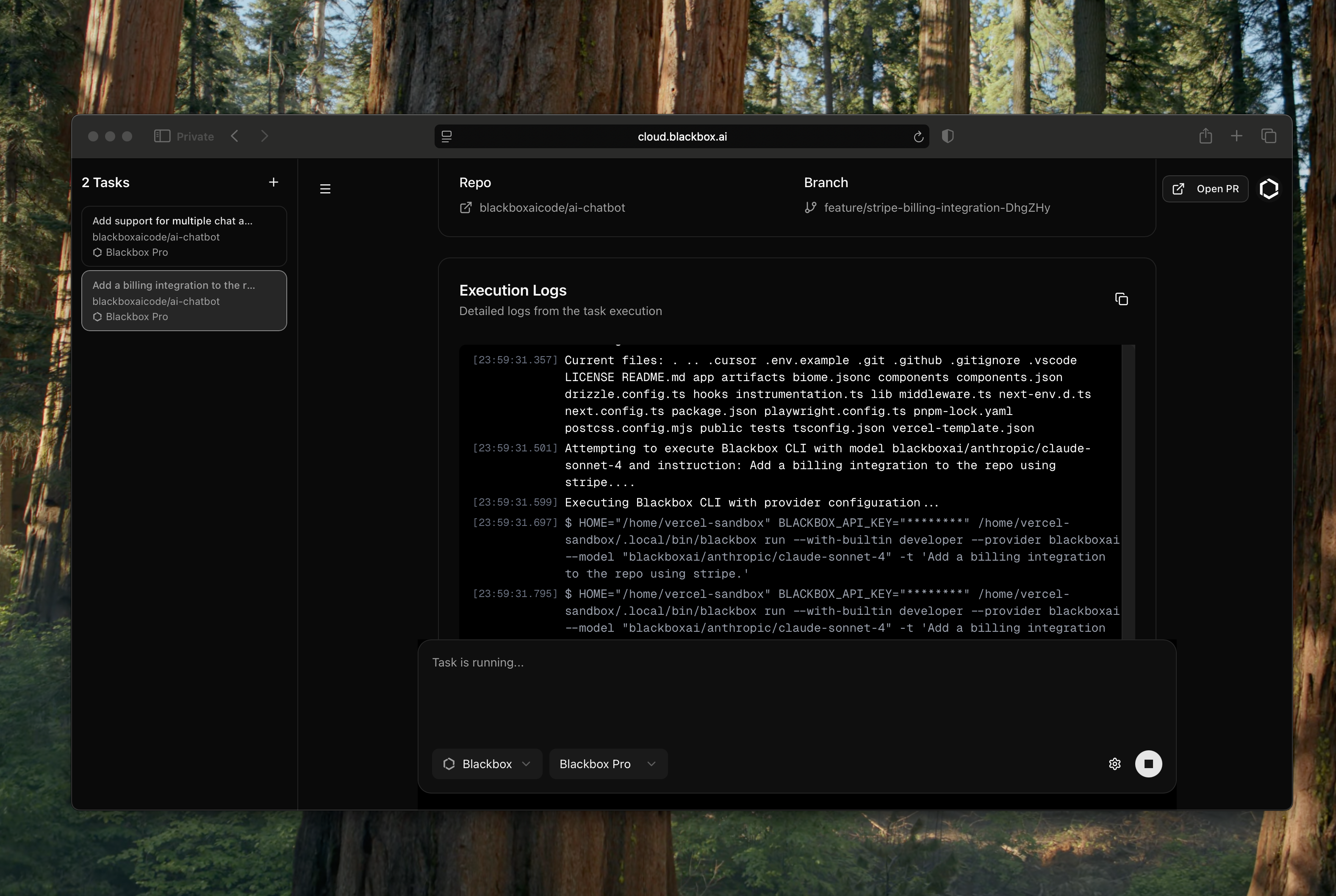
Task: Click the privacy shield icon
Action: [x=947, y=137]
